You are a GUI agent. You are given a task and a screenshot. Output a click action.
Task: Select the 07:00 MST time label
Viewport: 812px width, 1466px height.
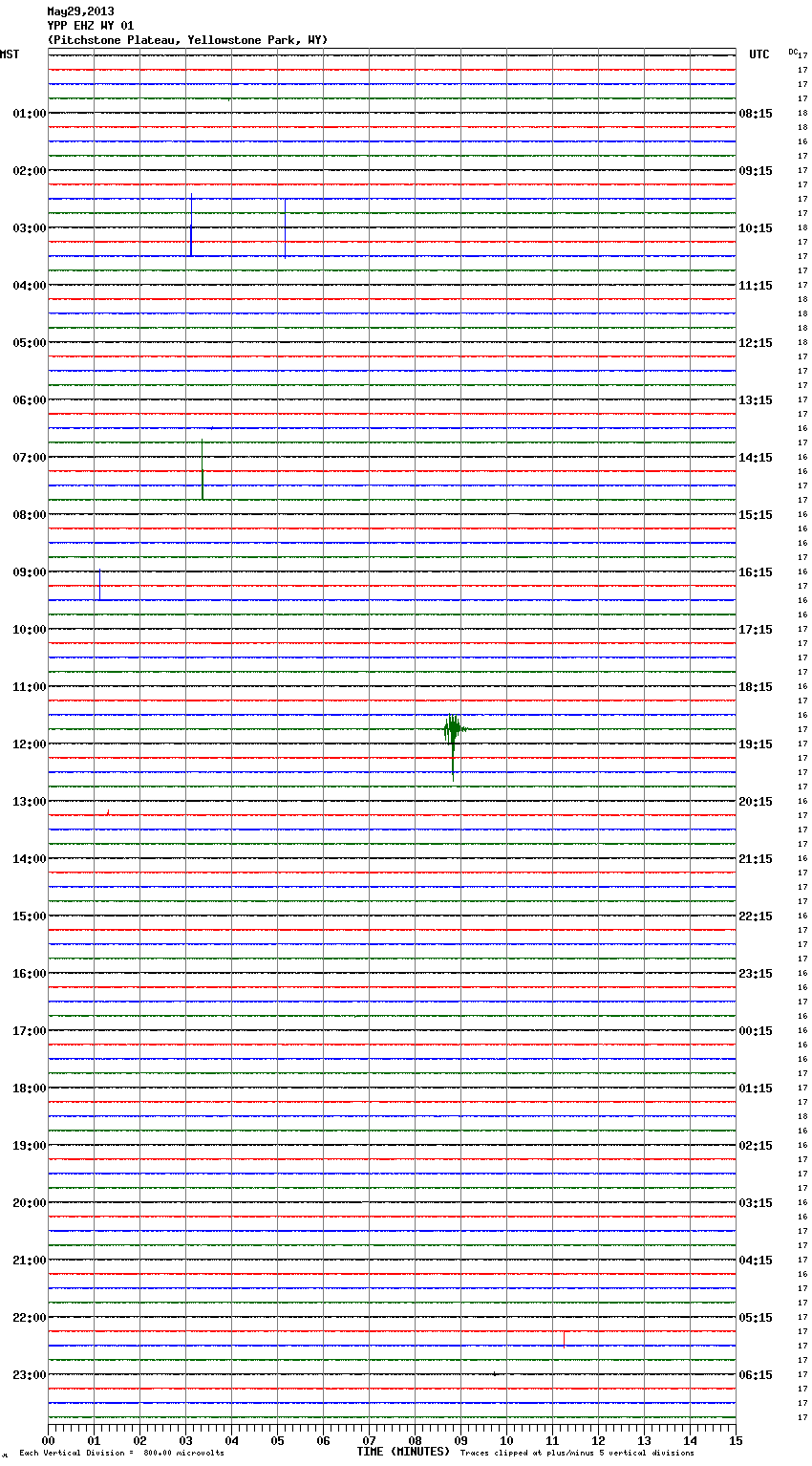click(x=30, y=458)
